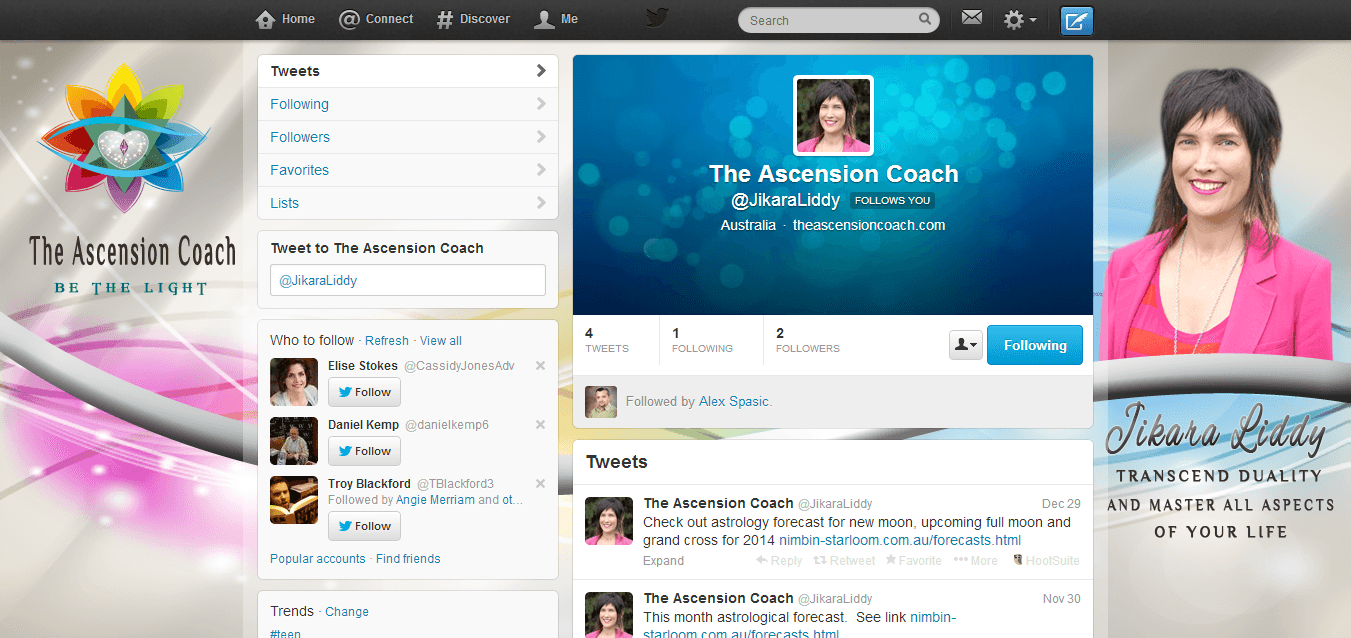Open the Me profile tab
Viewport: 1351px width, 638px height.
coord(557,19)
